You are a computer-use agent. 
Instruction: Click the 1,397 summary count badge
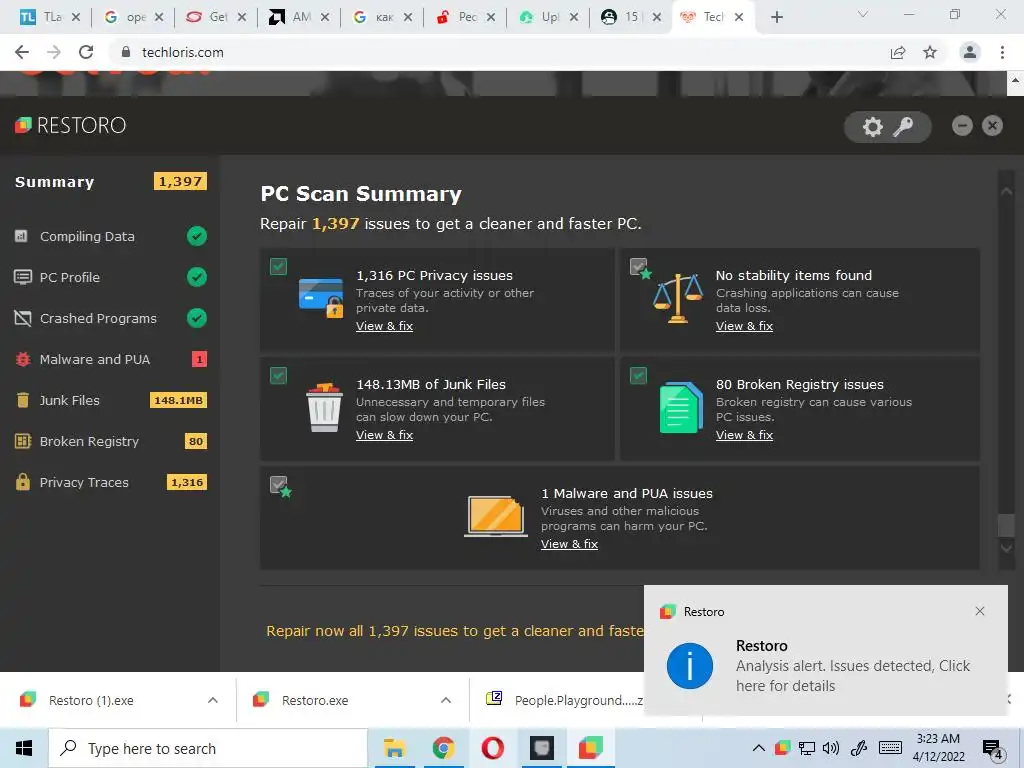tap(180, 182)
